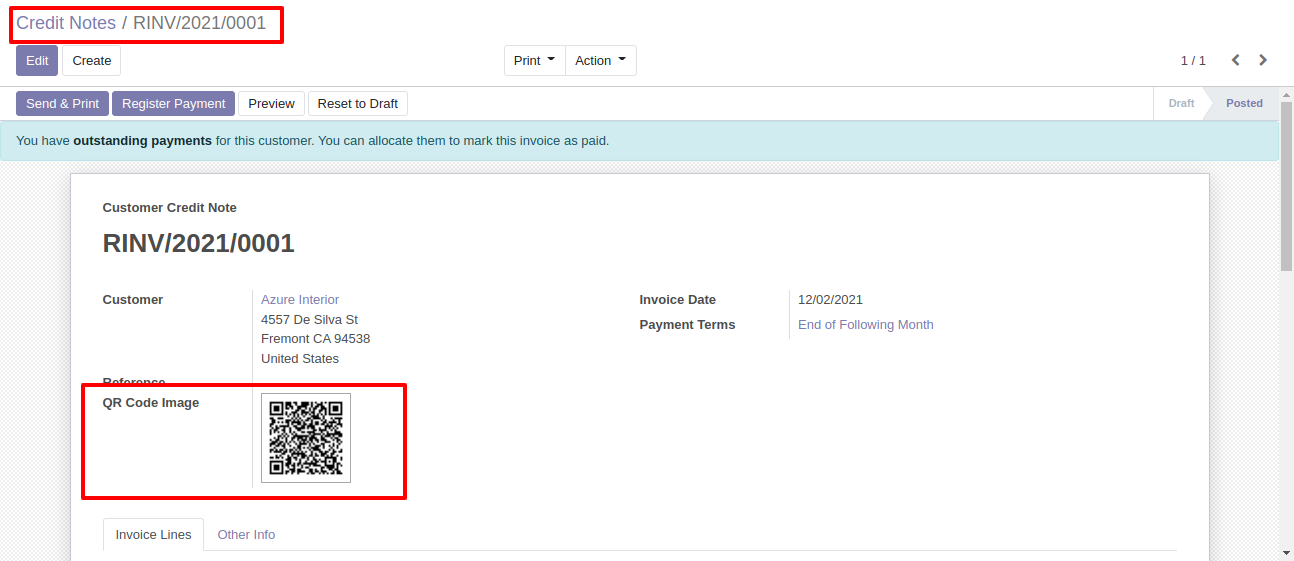
Task: Open the Azure Interior customer link
Action: coord(300,300)
